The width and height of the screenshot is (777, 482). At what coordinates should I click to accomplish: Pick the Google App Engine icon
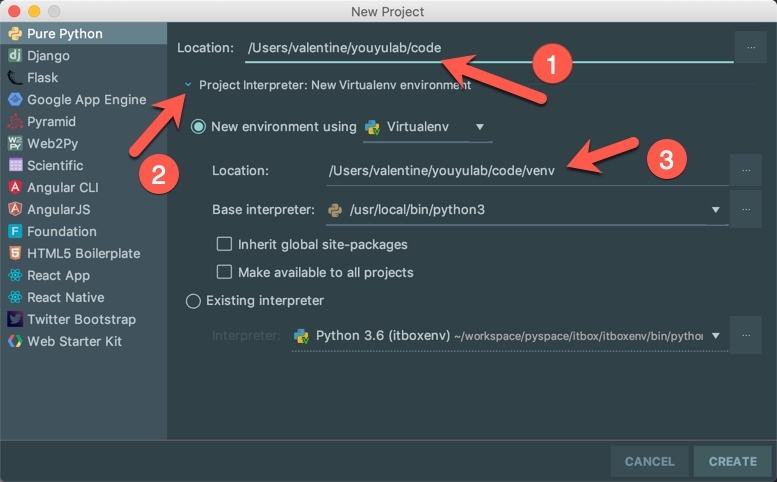tap(15, 100)
